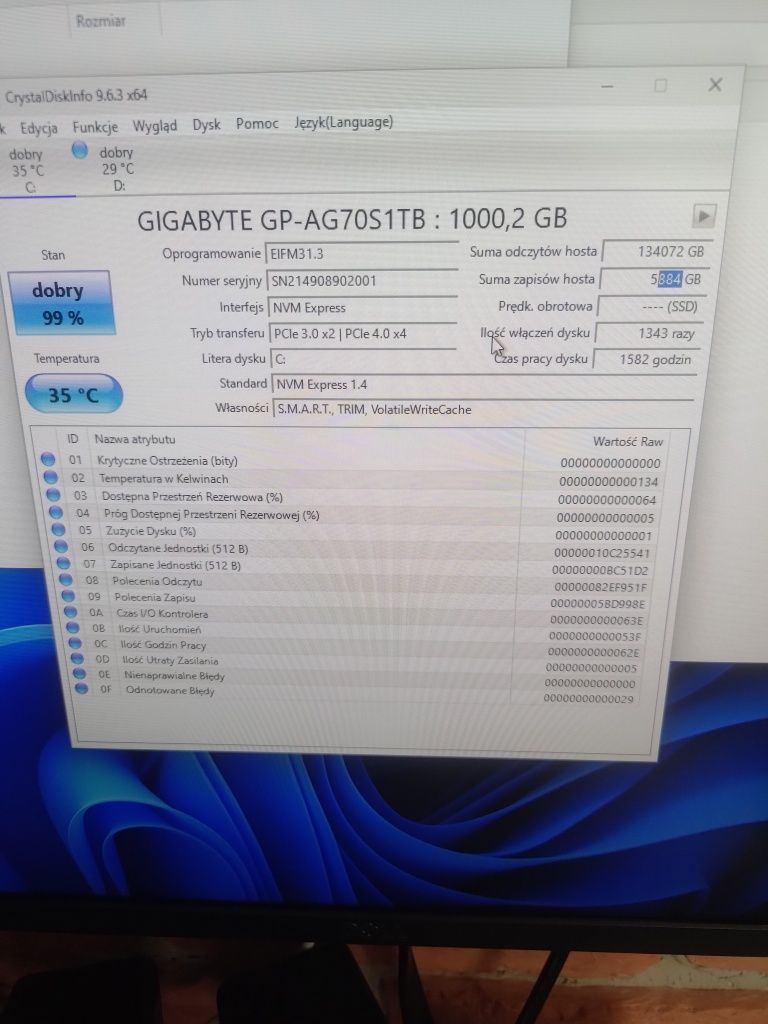Click status icon for Ilość Utraty Zasilania row
Viewport: 768px width, 1024px height.
[77, 658]
